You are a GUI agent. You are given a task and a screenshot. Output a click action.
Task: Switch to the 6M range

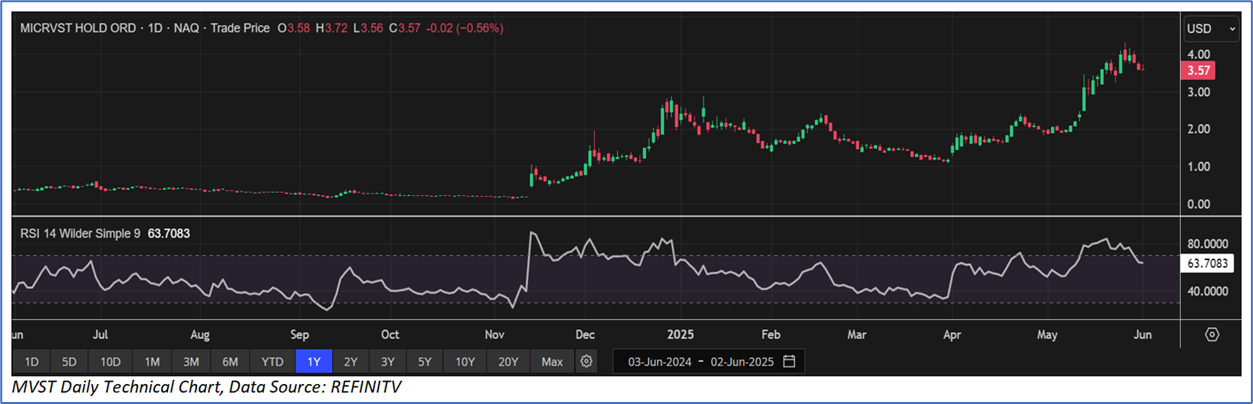[230, 361]
